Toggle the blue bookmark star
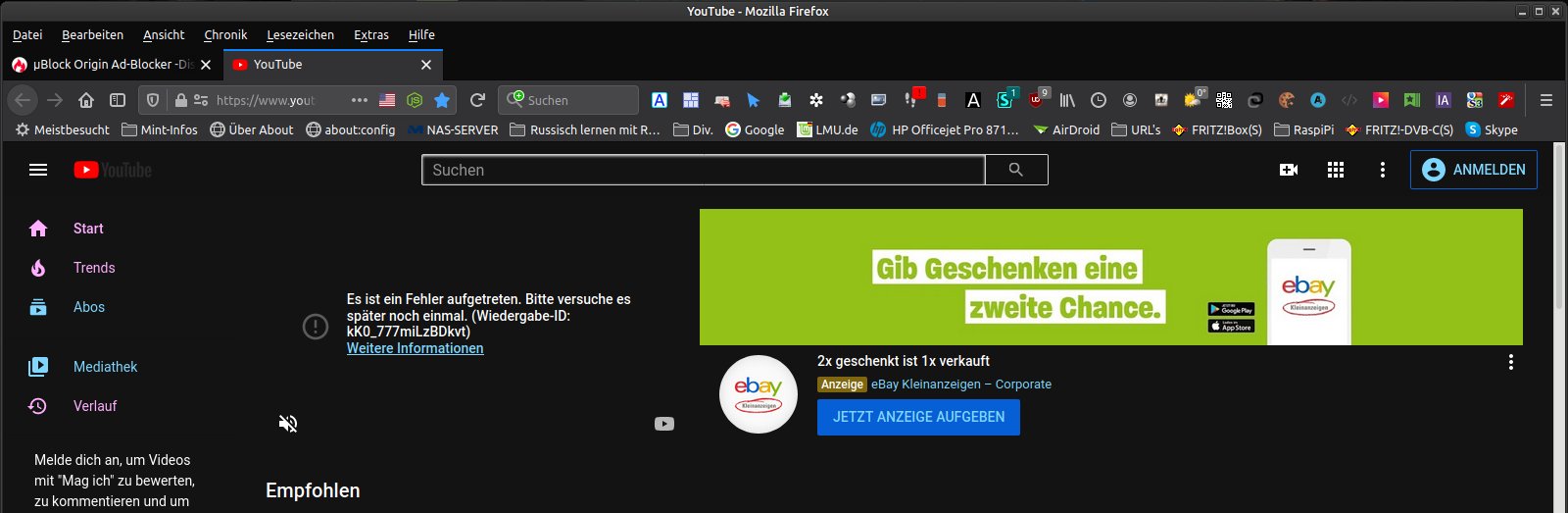Viewport: 1568px width, 513px height. [442, 100]
